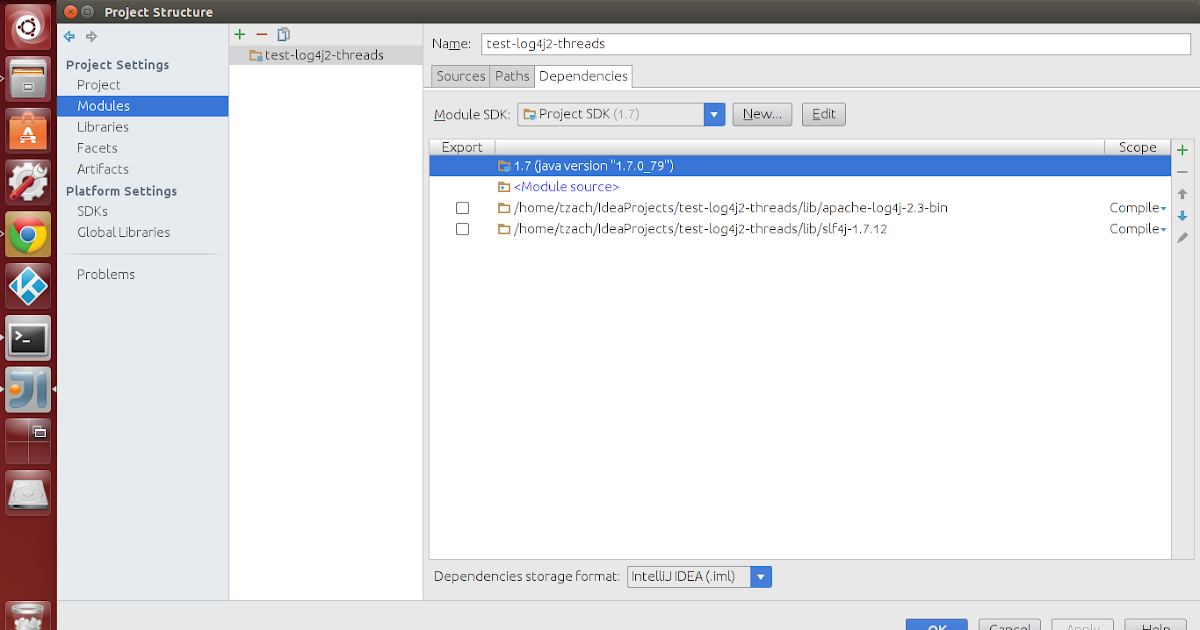Select Modules in the sidebar
This screenshot has width=1200, height=630.
143,106
